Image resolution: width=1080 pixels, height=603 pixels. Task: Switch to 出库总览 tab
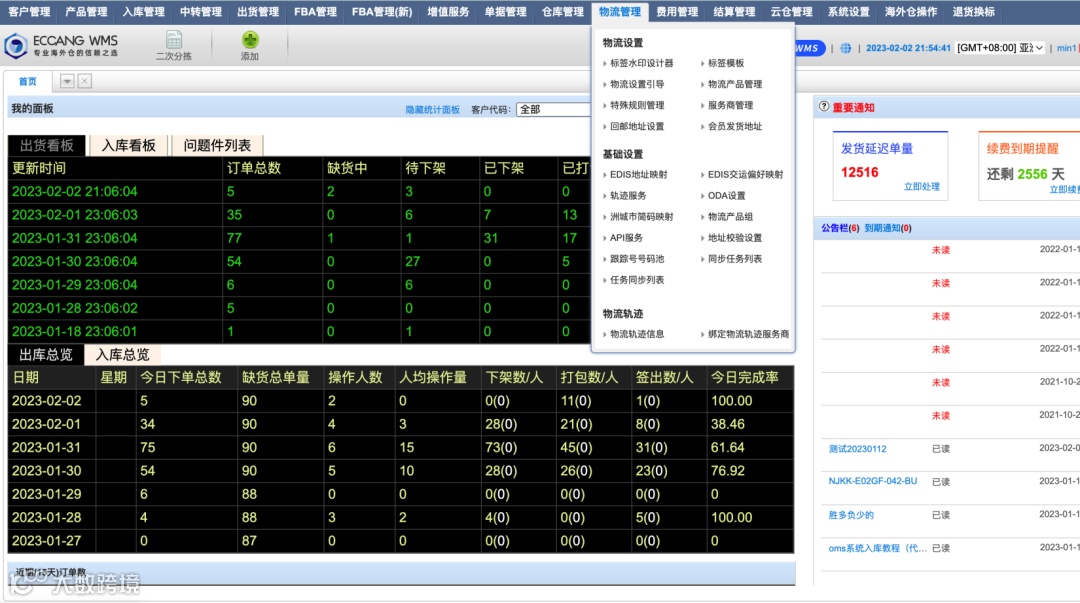pos(45,355)
